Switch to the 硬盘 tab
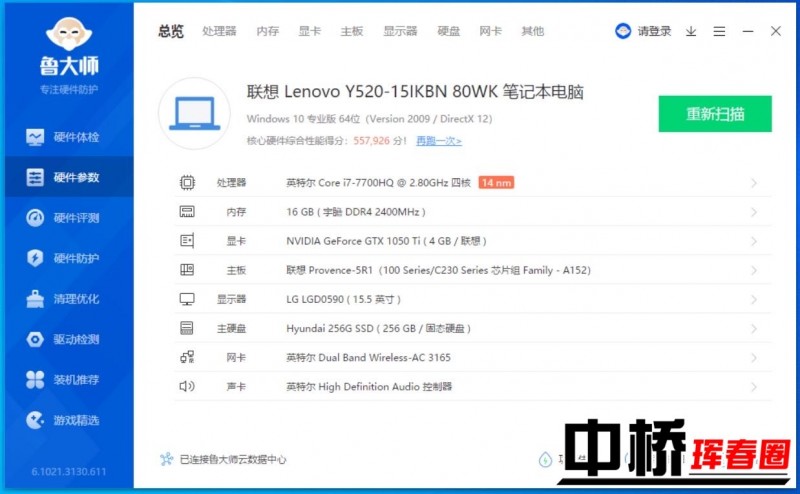This screenshot has width=800, height=494. (x=449, y=31)
